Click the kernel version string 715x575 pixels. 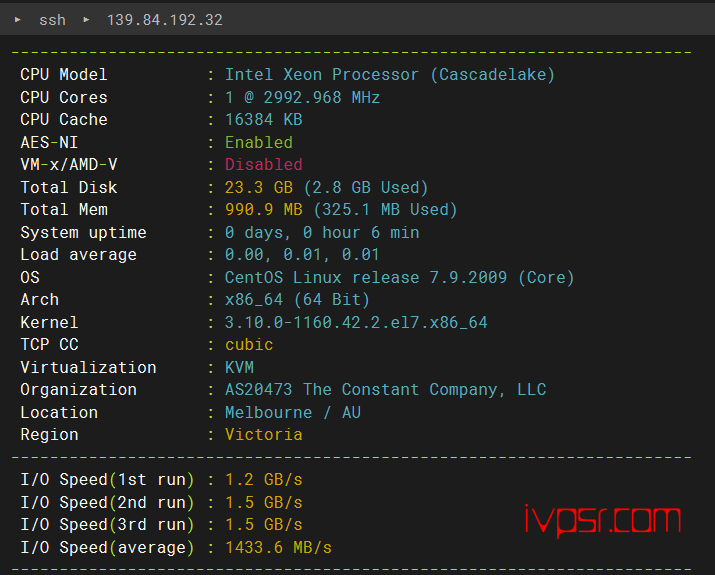tap(356, 323)
